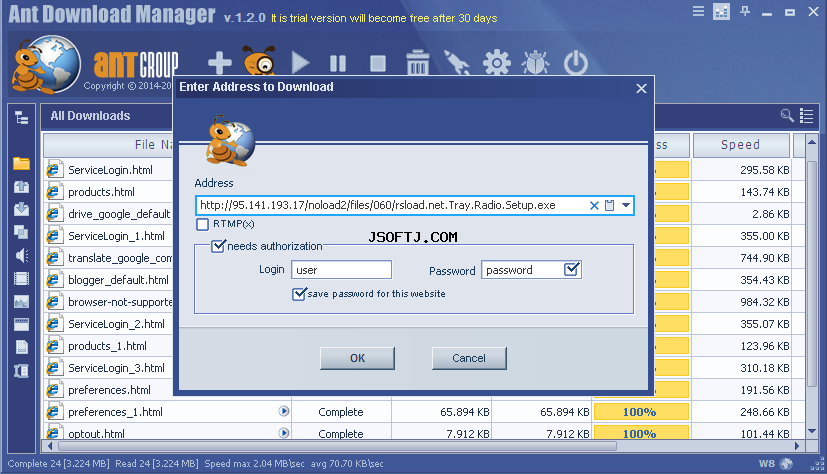The width and height of the screenshot is (827, 474).
Task: Click OK to confirm the download address
Action: 357,358
